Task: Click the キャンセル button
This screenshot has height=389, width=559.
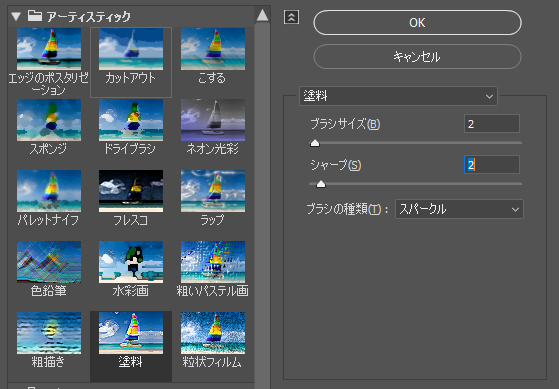Action: [x=417, y=56]
